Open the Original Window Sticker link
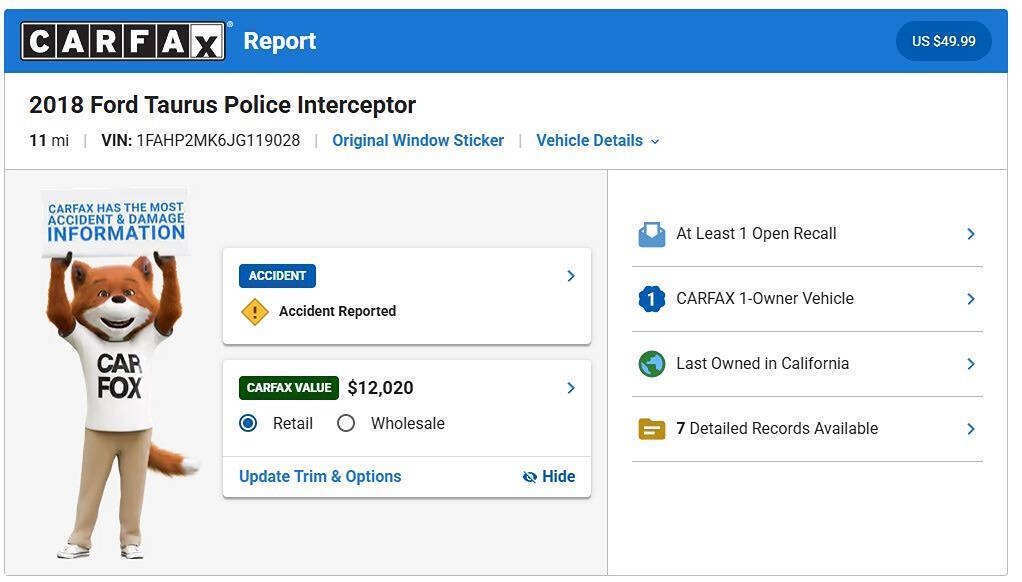 click(x=418, y=141)
